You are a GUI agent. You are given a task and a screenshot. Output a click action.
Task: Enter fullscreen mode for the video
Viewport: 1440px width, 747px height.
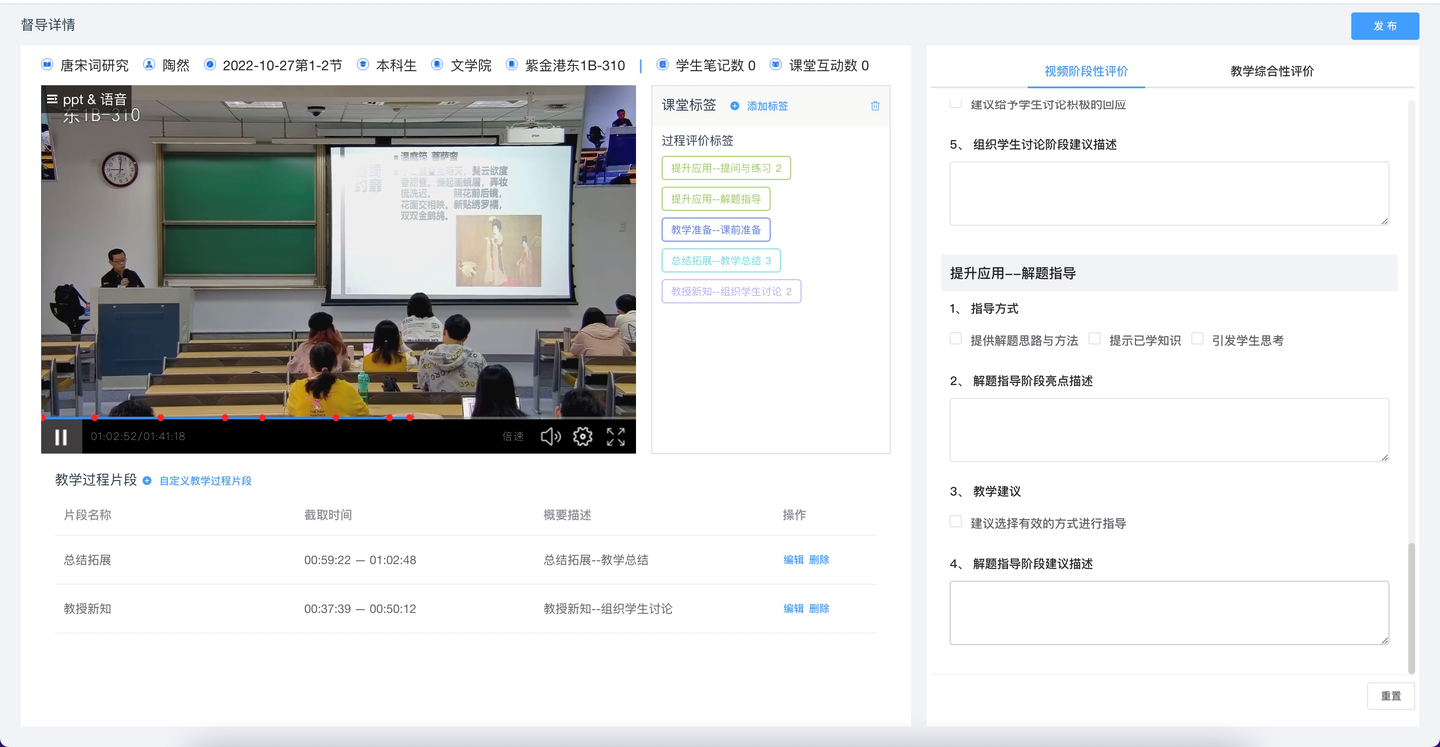616,437
